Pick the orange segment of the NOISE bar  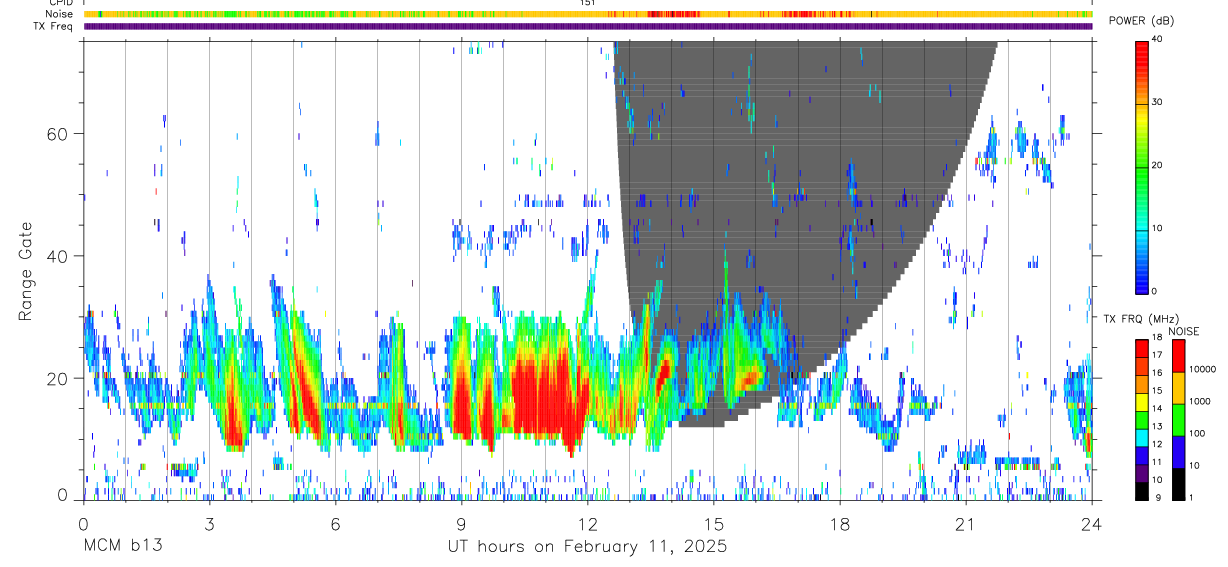[1179, 388]
